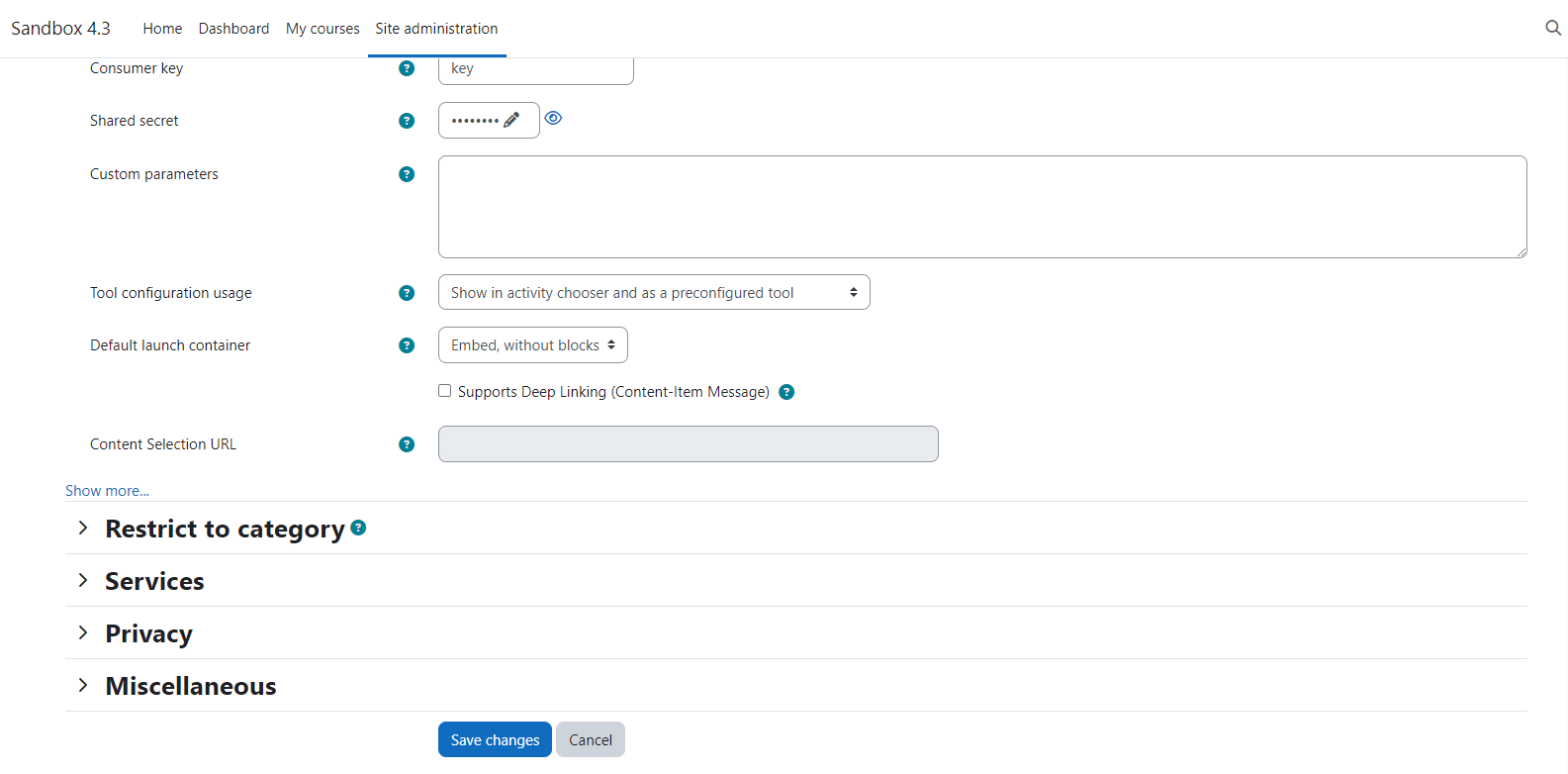
Task: Click the help icon beside Consumer key
Action: tap(407, 68)
